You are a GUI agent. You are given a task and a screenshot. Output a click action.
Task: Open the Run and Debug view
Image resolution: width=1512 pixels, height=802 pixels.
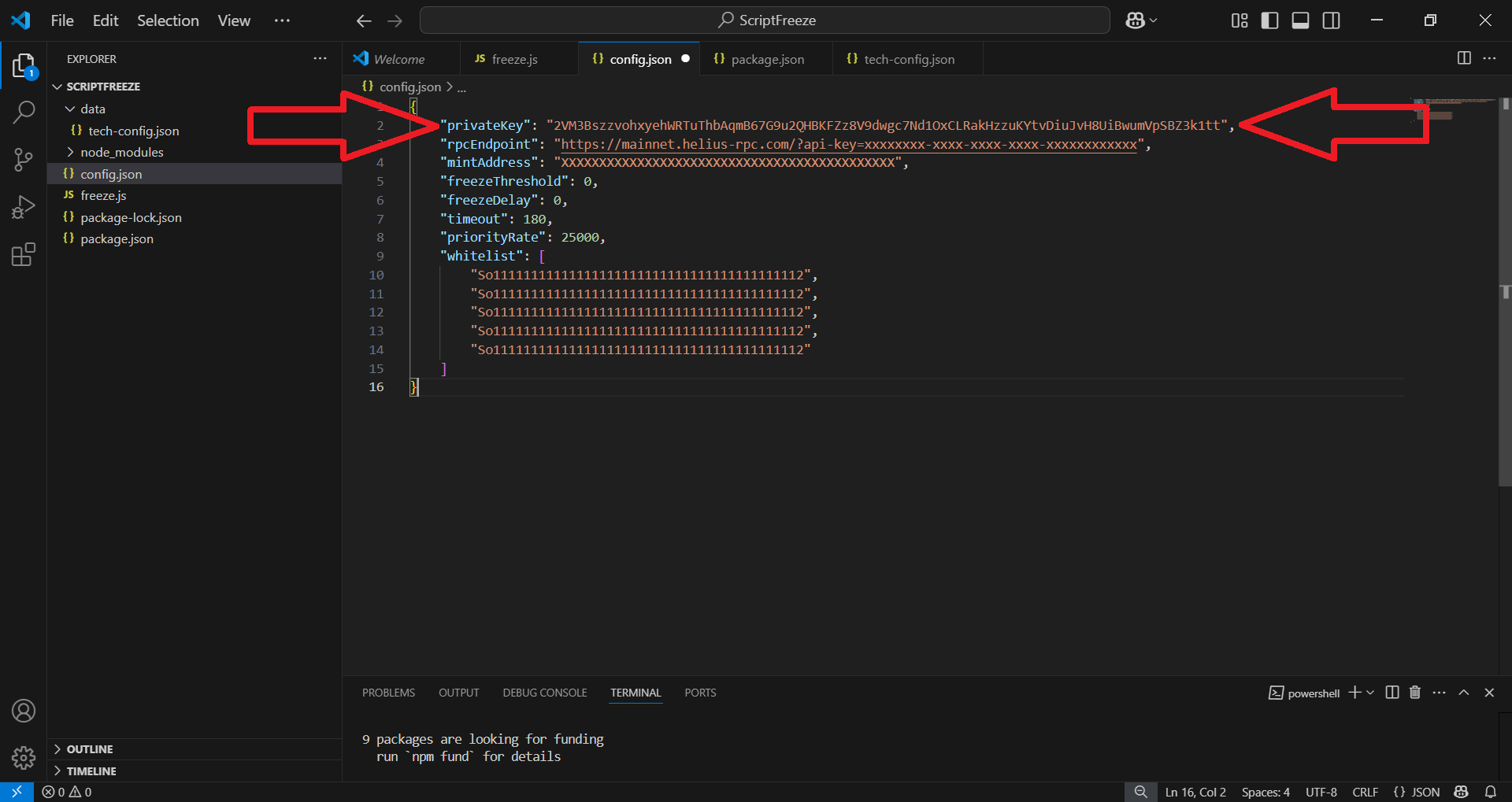[x=24, y=207]
